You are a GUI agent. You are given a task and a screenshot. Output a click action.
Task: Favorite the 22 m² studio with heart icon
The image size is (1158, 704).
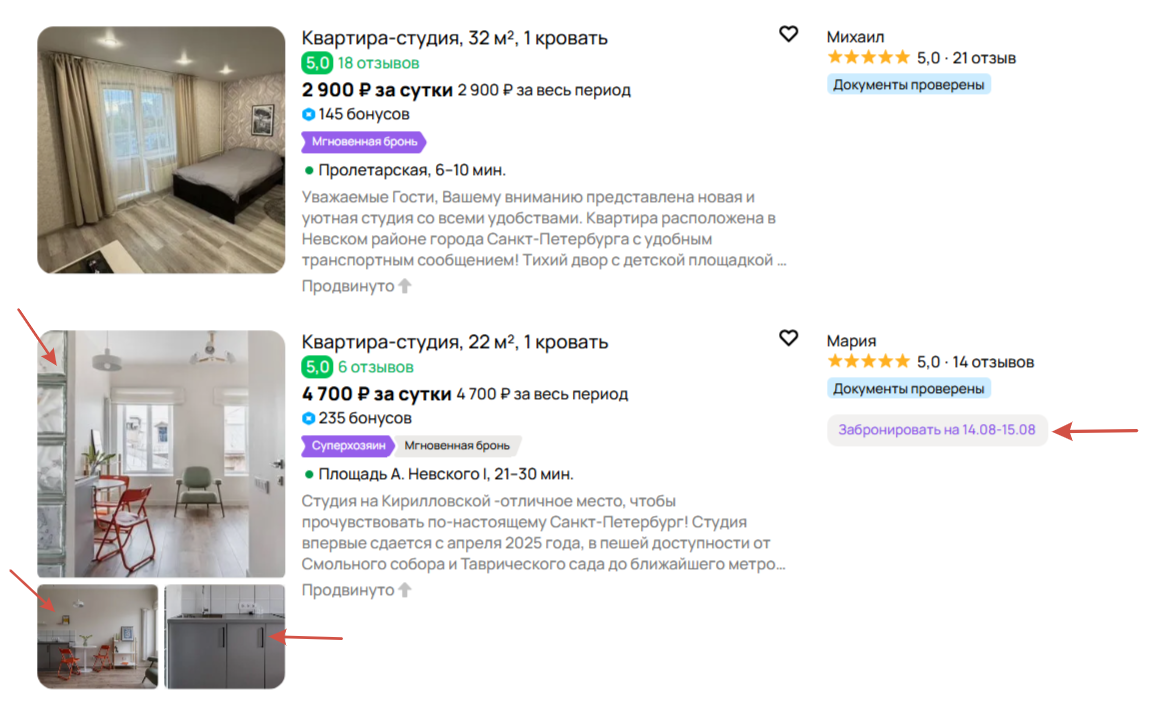click(788, 338)
